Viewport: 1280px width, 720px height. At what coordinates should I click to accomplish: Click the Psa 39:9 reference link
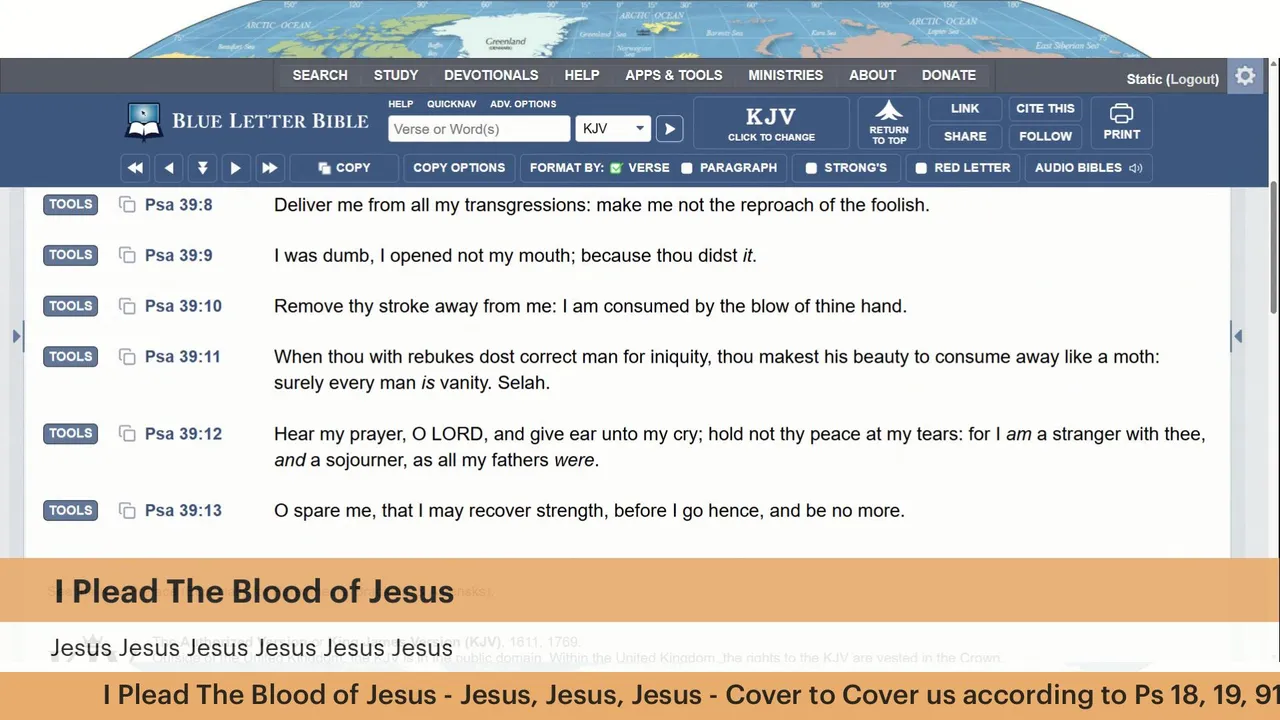pyautogui.click(x=178, y=255)
